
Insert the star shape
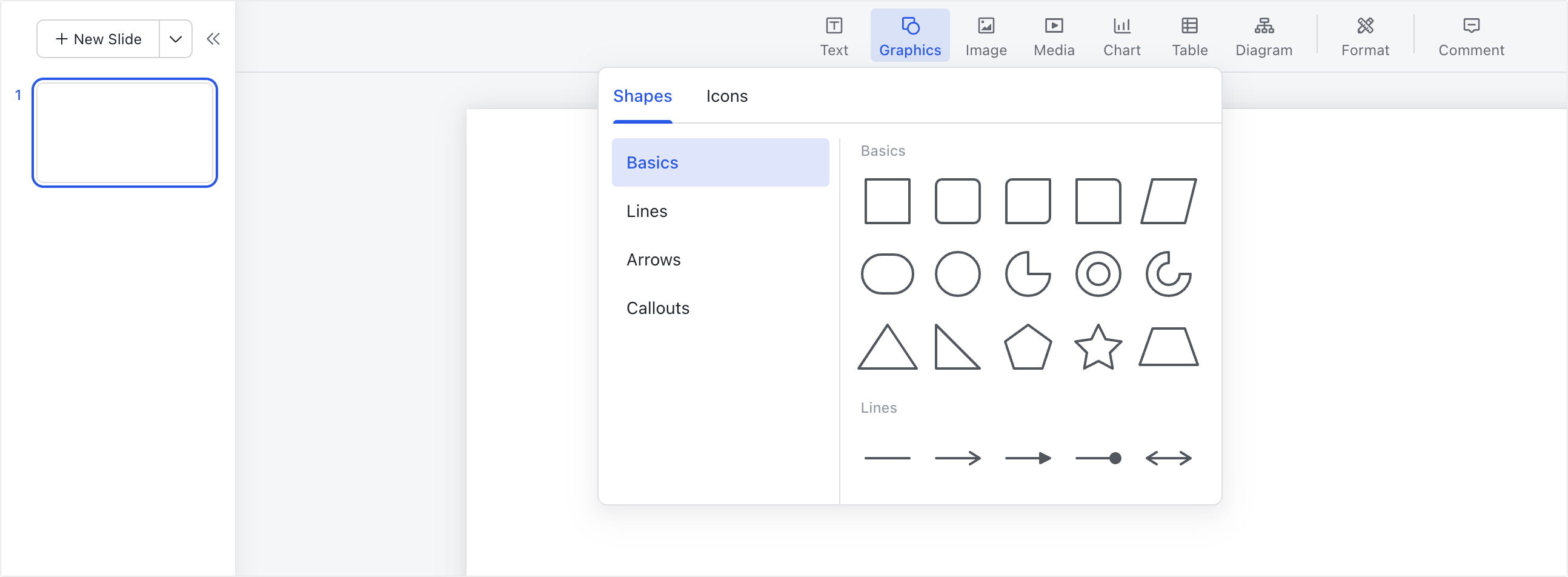coord(1098,347)
